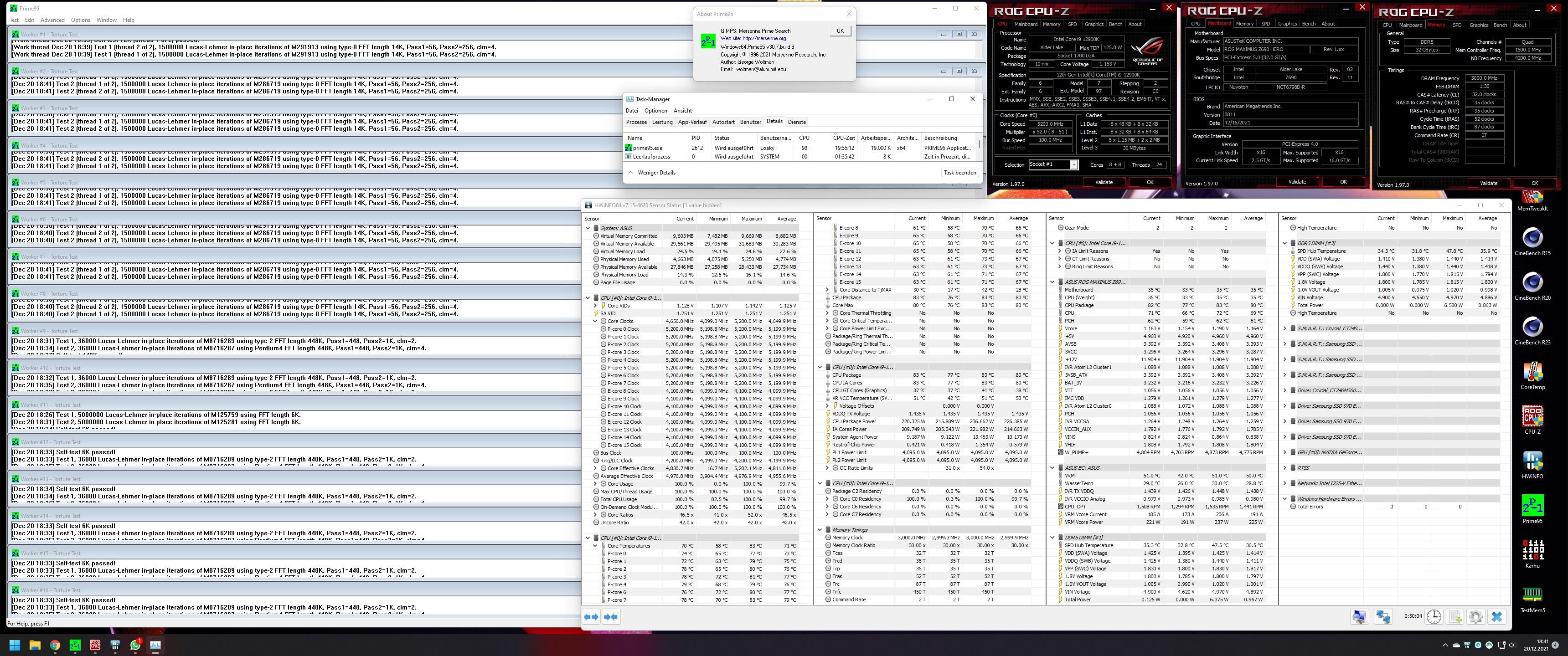Open TestMem5 desktop shortcut icon
1568x656 pixels.
(1532, 599)
